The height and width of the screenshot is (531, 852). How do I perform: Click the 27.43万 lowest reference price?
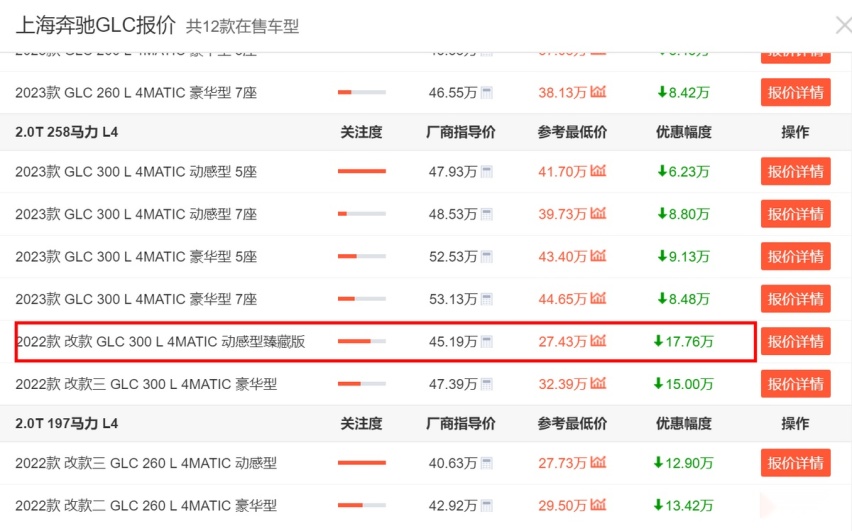pyautogui.click(x=562, y=341)
